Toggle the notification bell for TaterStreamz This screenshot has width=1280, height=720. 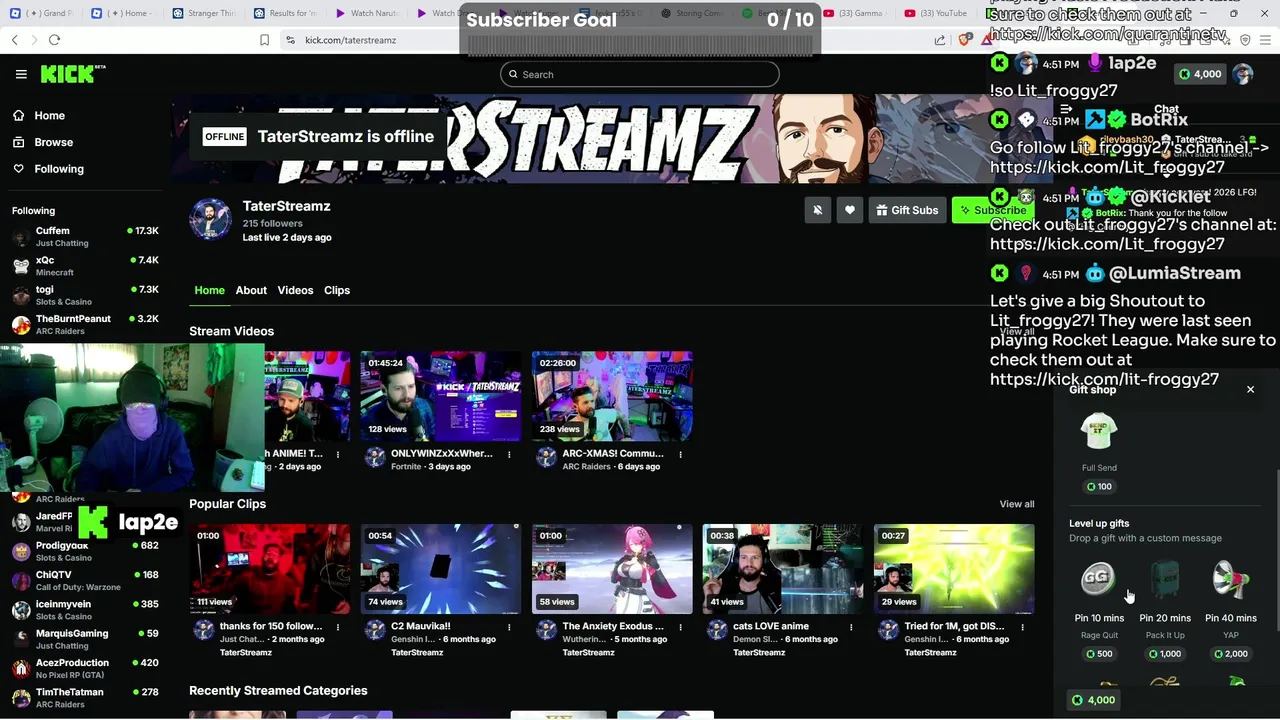[817, 210]
